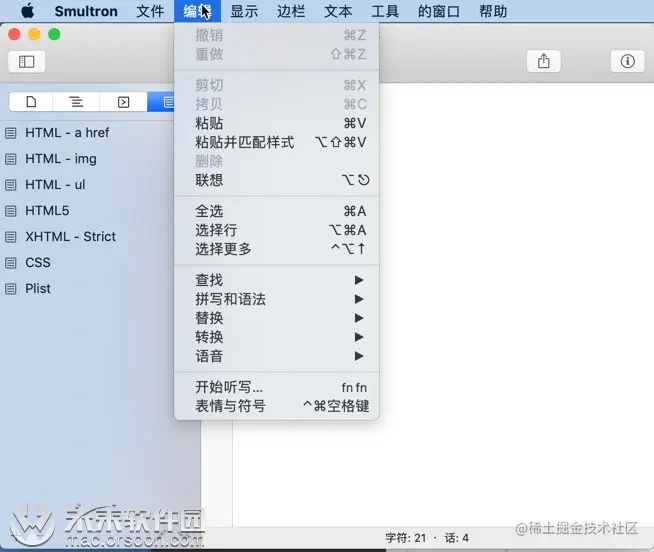Open the Smultron application menu
The height and width of the screenshot is (552, 654).
click(86, 11)
